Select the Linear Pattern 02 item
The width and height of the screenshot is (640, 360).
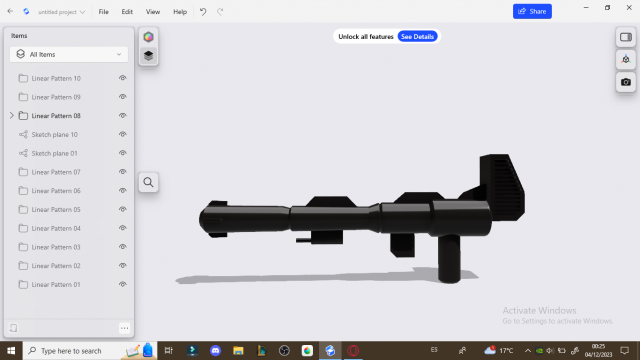coord(69,266)
